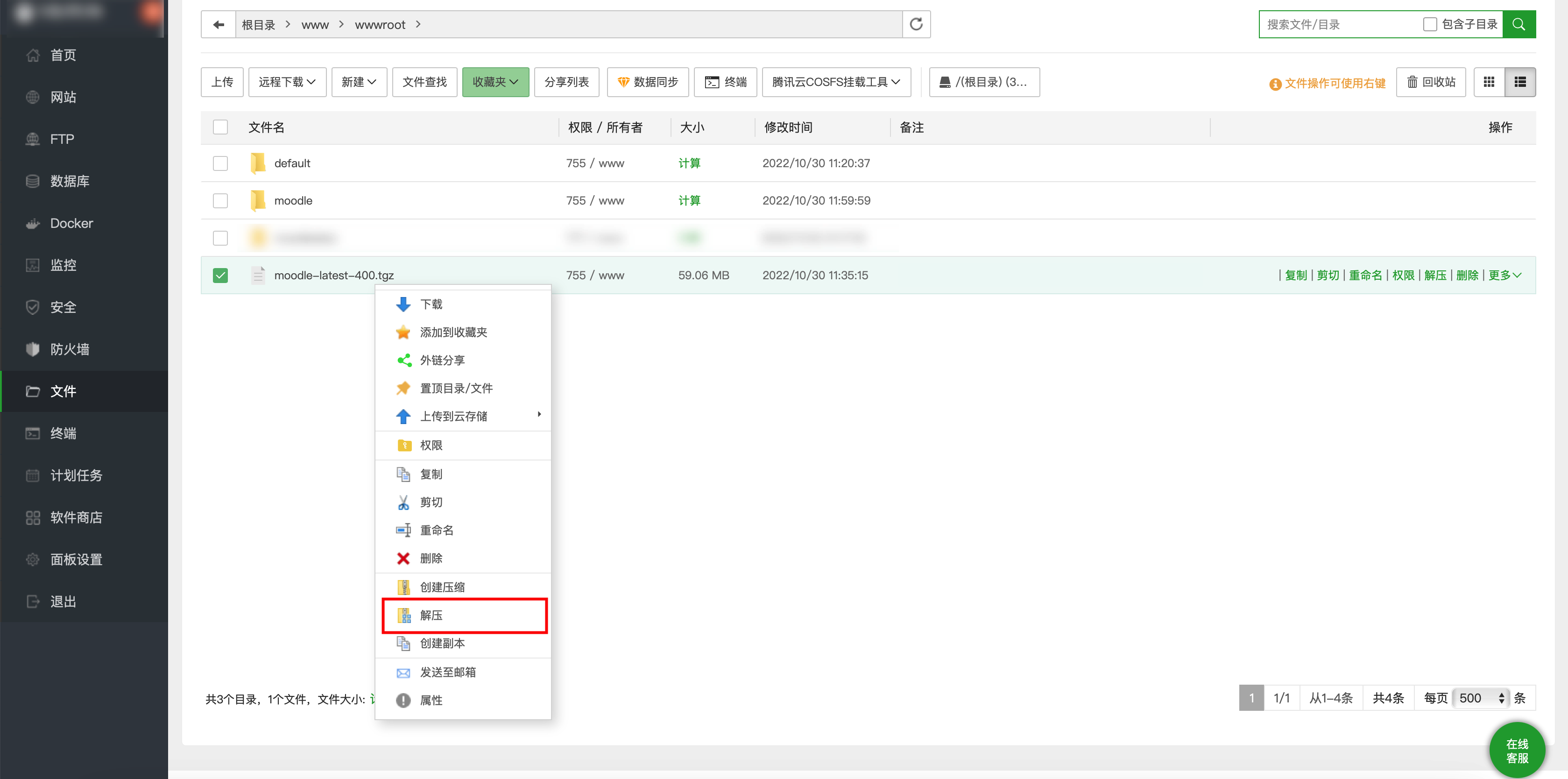1568x779 pixels.
Task: Check the box for moodle folder
Action: [220, 201]
